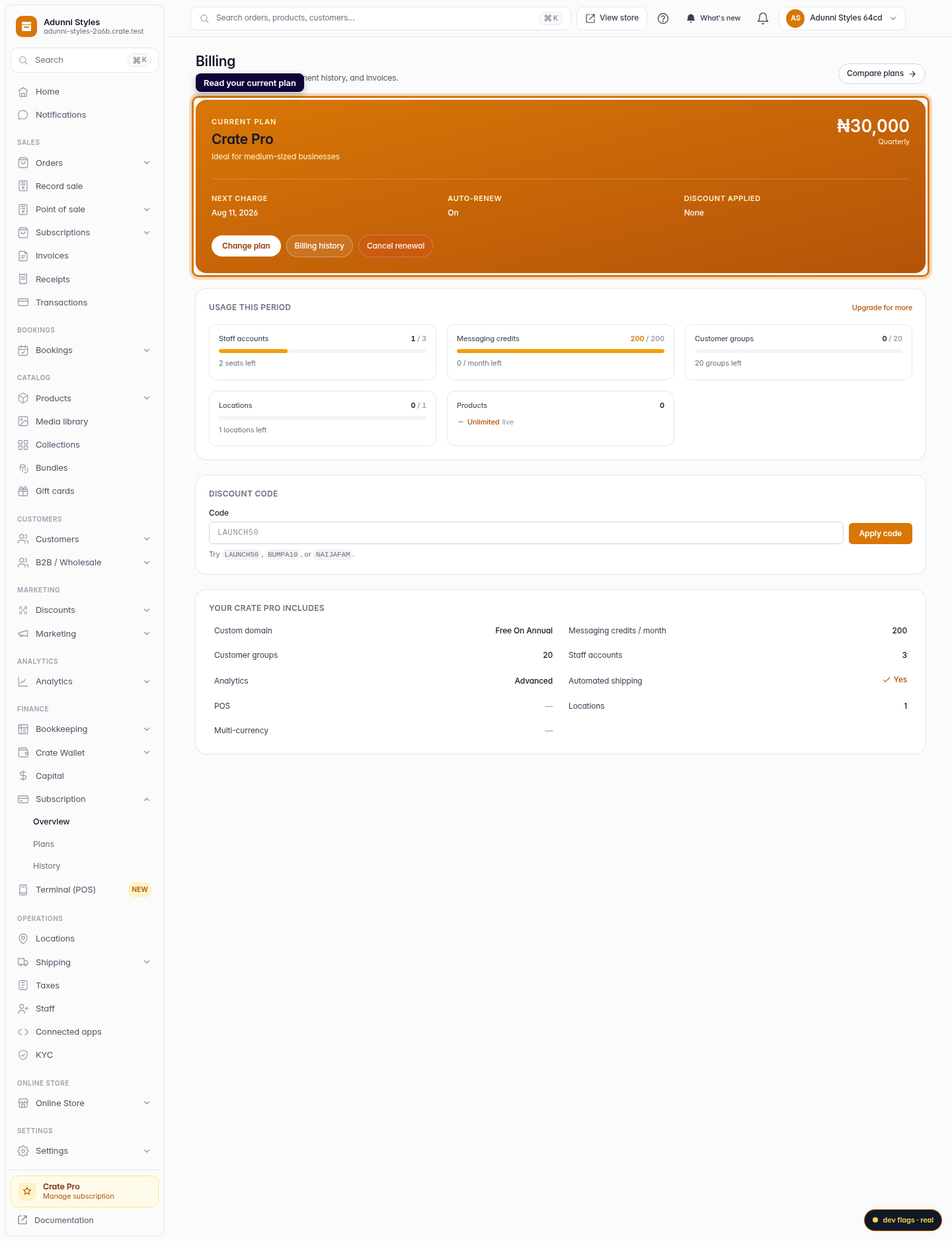The image size is (952, 1241).
Task: Click the Billing history button
Action: (x=319, y=246)
